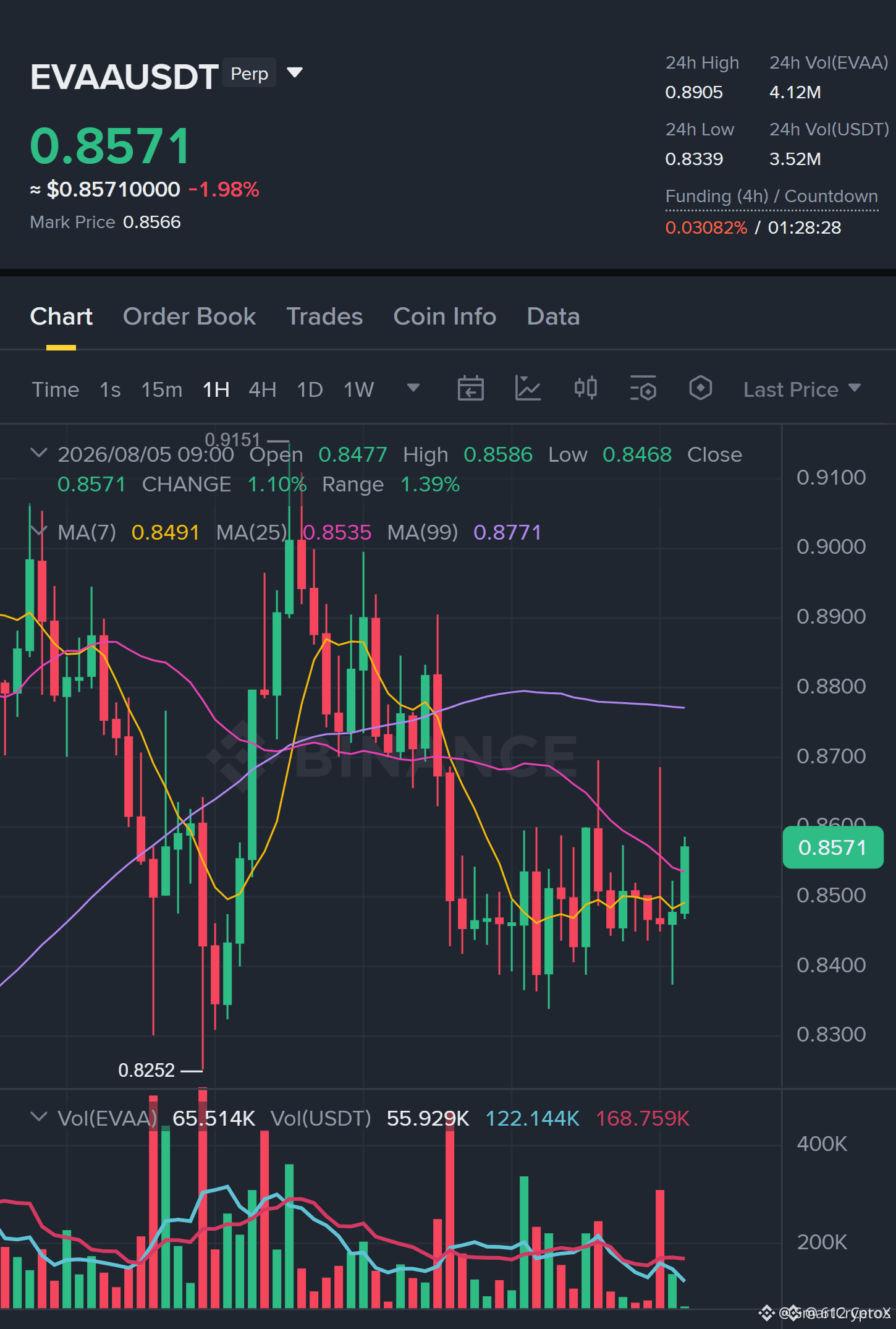Click the hexagon chart preferences icon

tap(701, 389)
